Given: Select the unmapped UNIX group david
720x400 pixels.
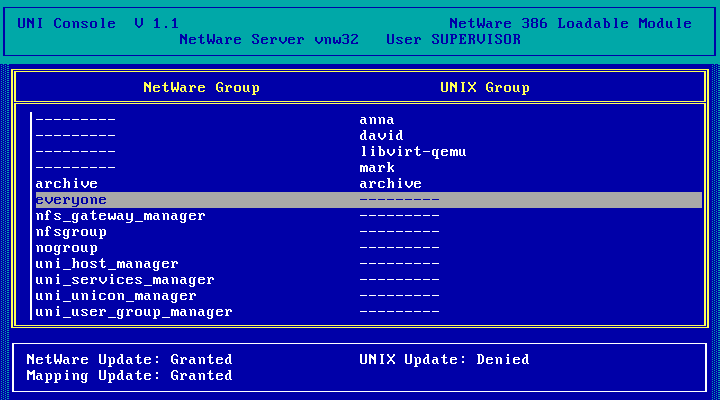Looking at the screenshot, I should point(381,136).
